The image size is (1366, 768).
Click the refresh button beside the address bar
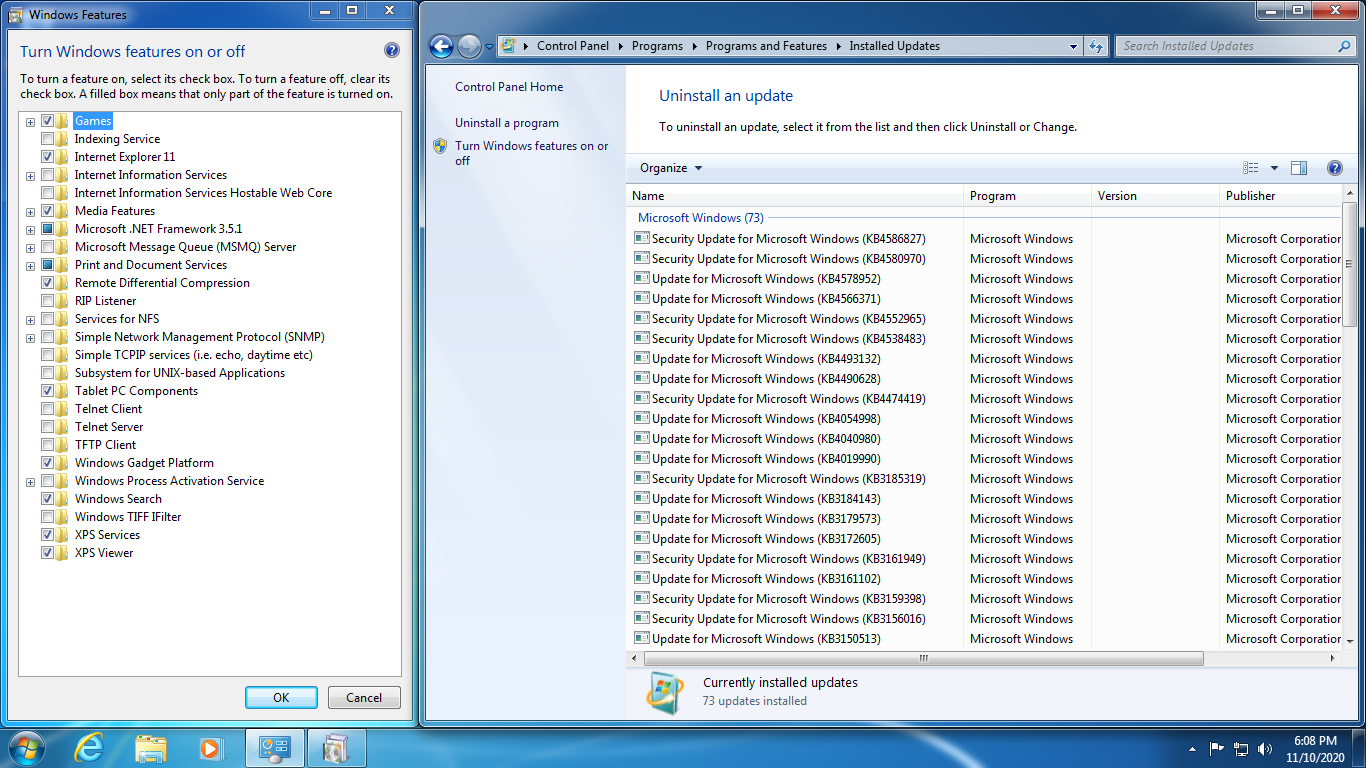click(x=1096, y=46)
